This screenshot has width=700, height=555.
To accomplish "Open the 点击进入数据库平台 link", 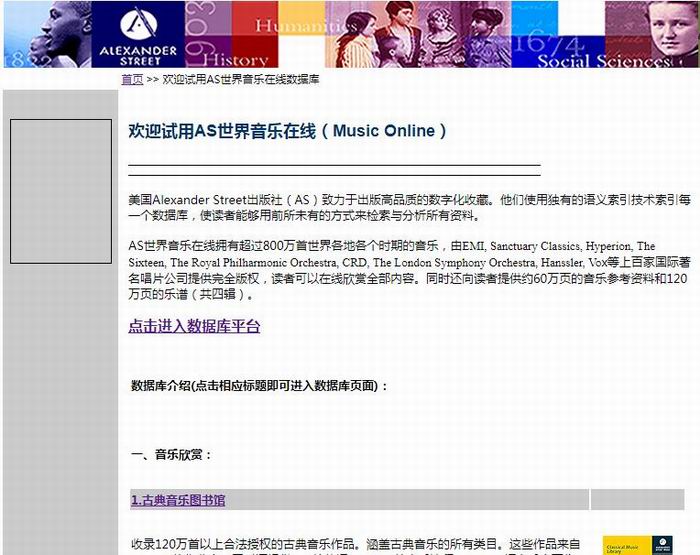I will pos(194,326).
